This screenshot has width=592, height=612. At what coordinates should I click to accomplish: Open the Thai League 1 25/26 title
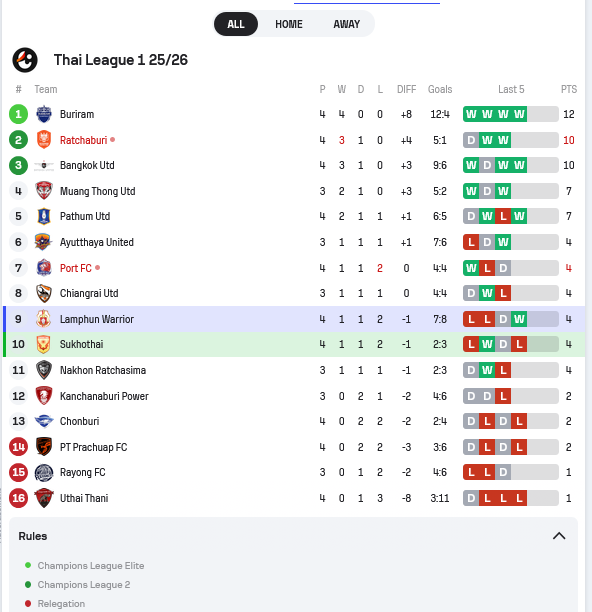click(121, 60)
